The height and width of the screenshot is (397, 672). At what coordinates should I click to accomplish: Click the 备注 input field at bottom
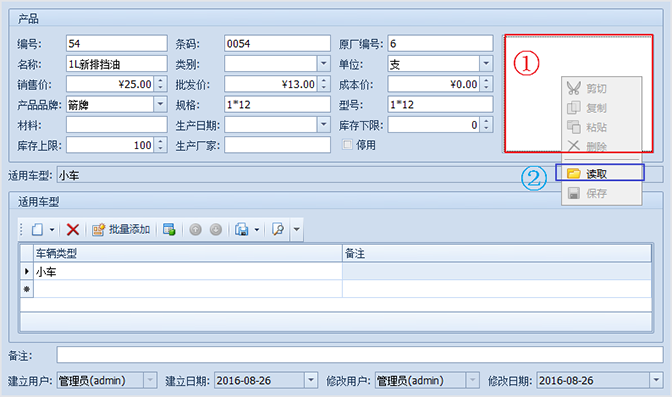360,355
